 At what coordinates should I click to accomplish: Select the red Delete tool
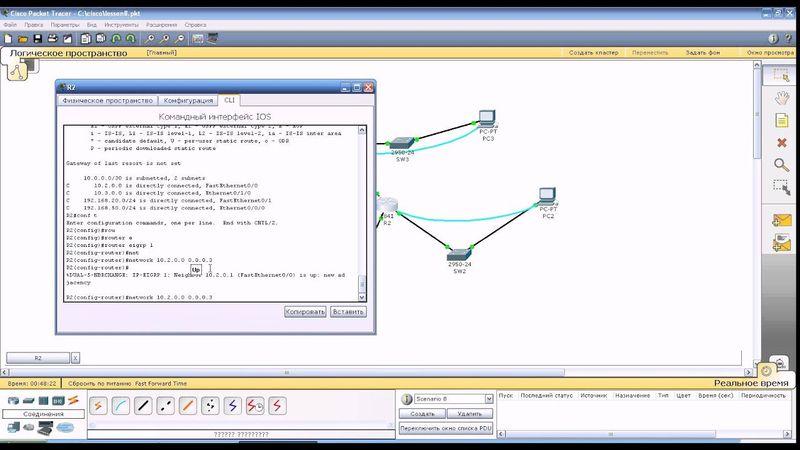(781, 143)
